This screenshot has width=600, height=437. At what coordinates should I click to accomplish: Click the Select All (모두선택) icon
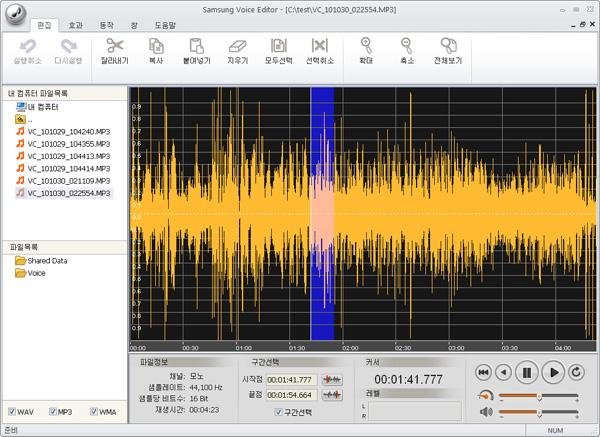click(279, 46)
